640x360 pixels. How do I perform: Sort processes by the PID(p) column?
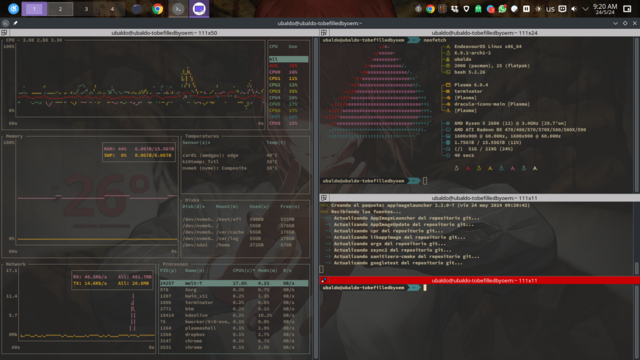pos(168,270)
